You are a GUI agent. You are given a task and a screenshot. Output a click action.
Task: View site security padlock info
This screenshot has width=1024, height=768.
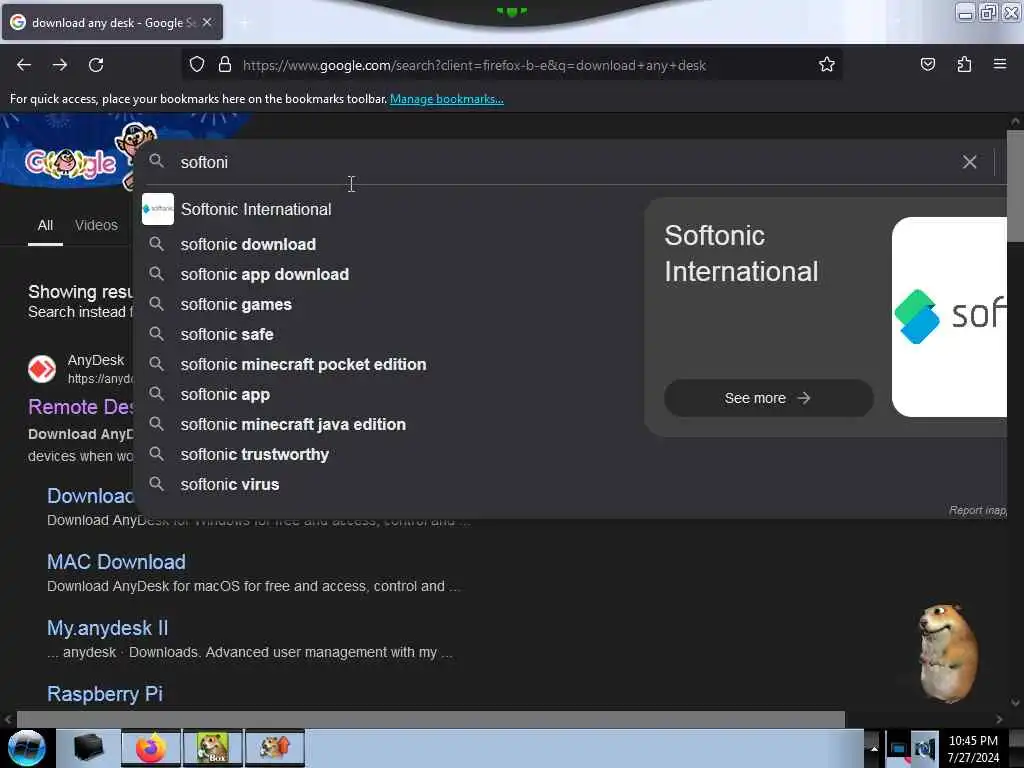(x=225, y=65)
